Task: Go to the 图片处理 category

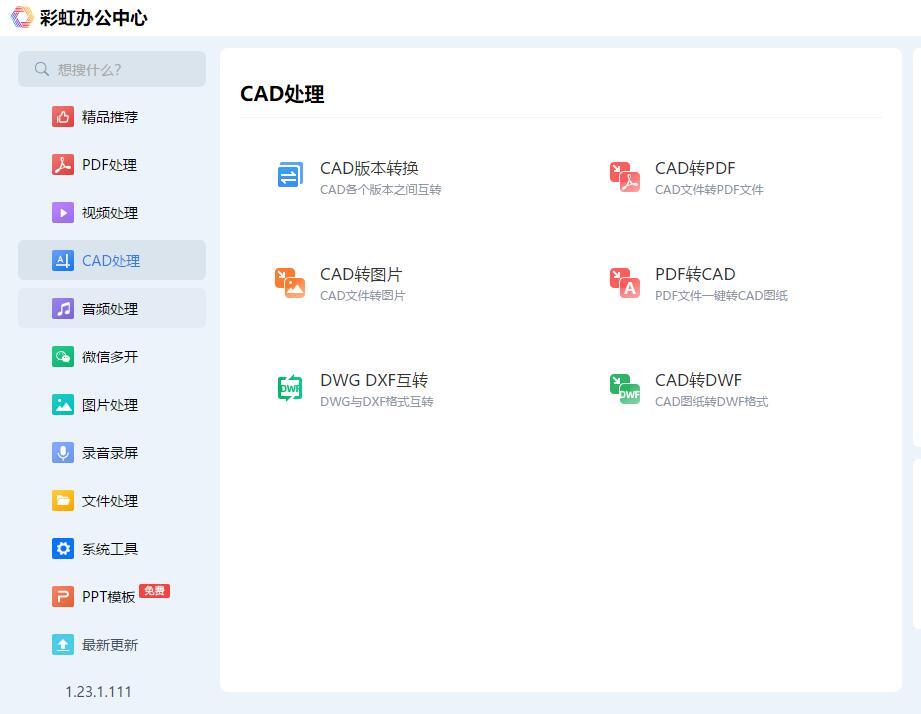Action: pos(110,405)
